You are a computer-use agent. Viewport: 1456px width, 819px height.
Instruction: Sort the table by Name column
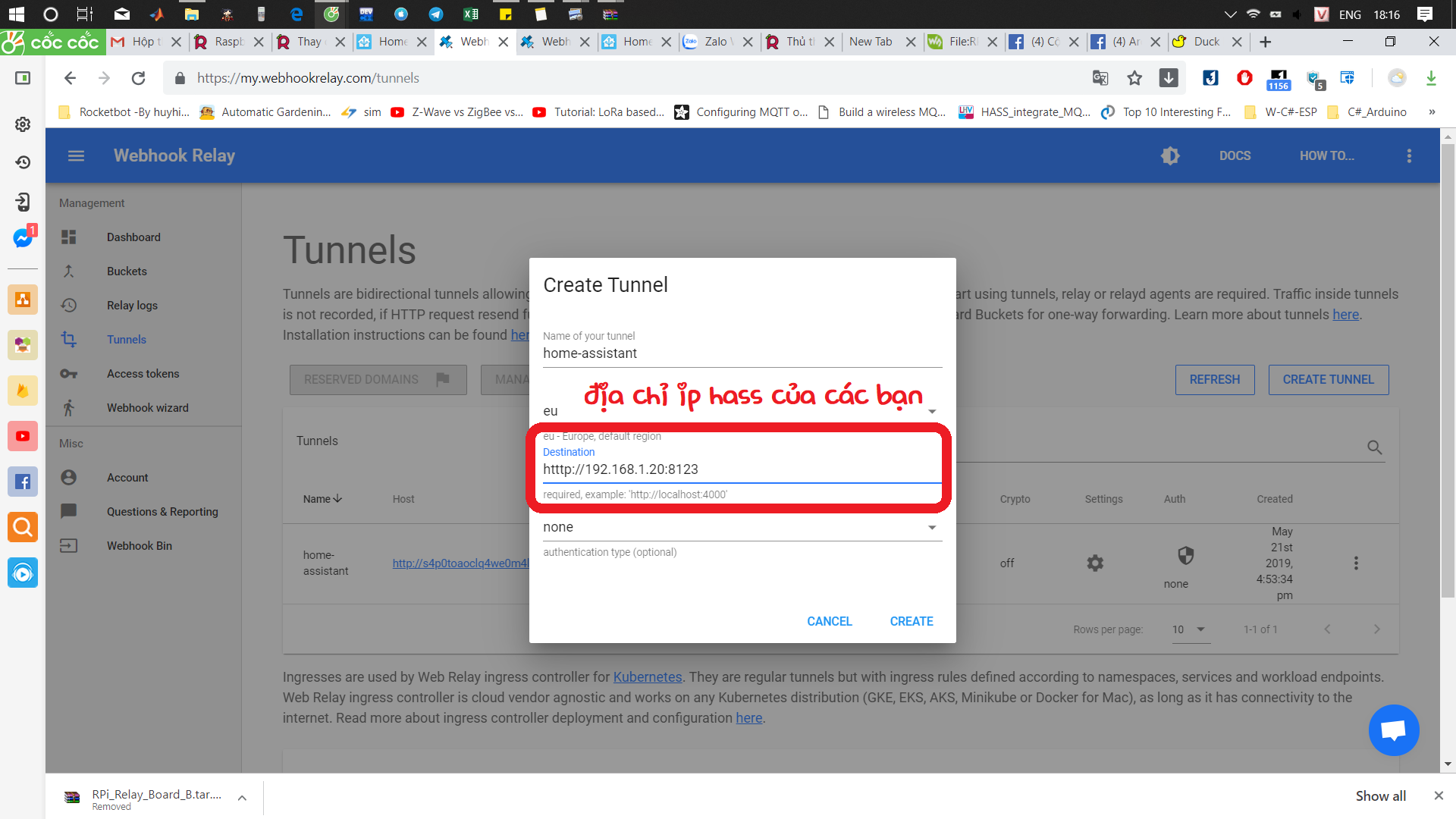pyautogui.click(x=322, y=499)
